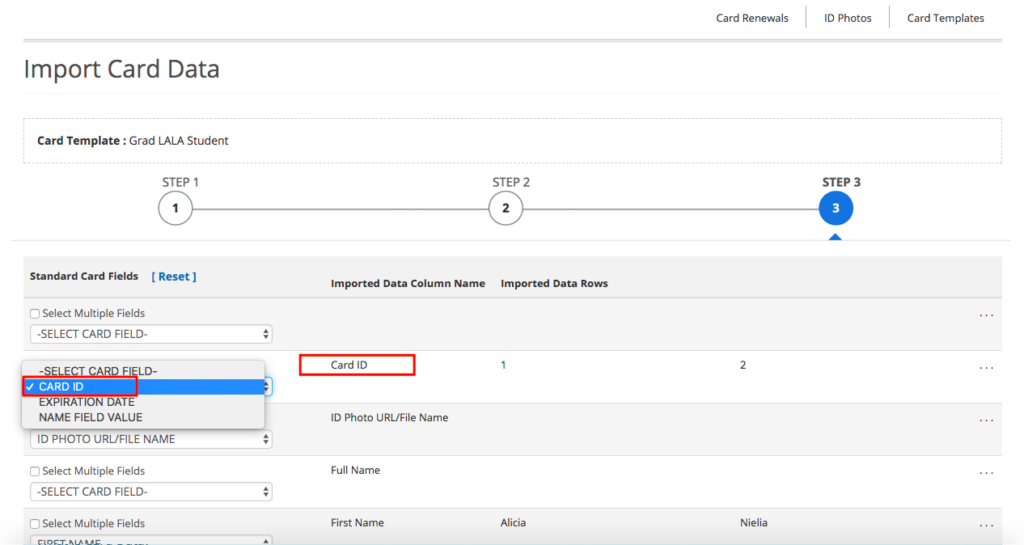
Task: Click the Full Name column text
Action: tap(355, 470)
